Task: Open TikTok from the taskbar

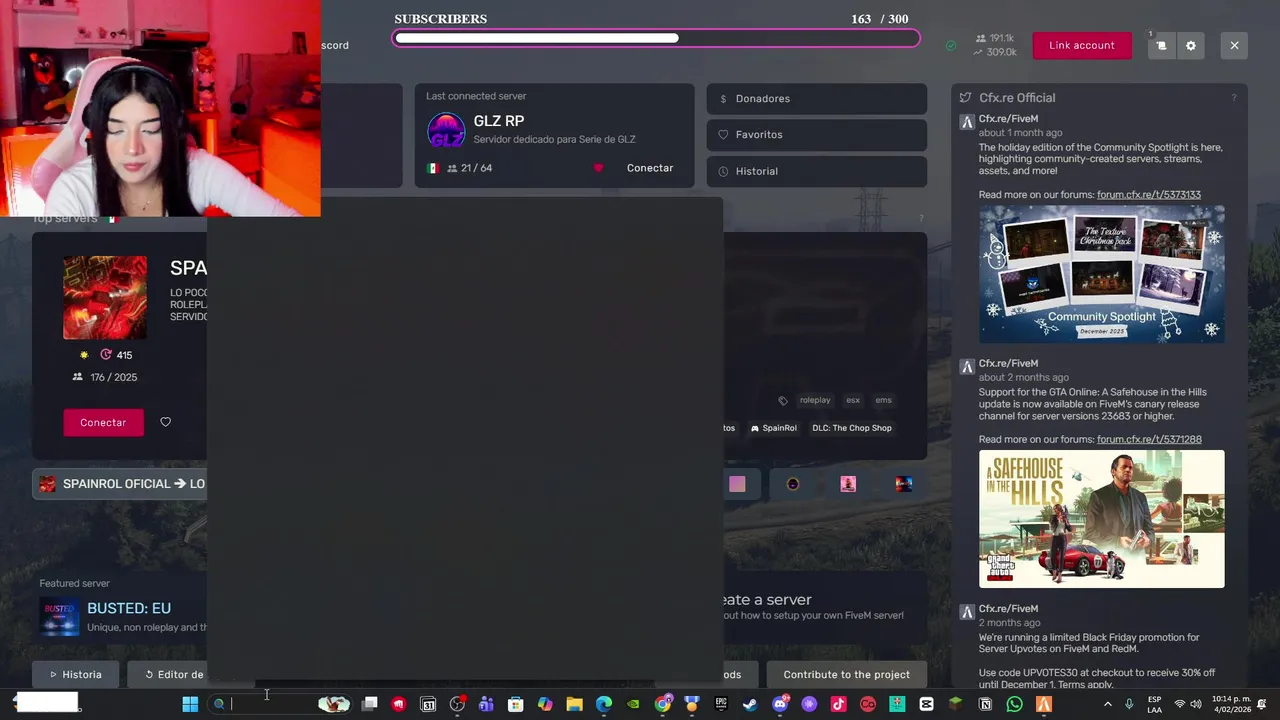Action: 838,704
